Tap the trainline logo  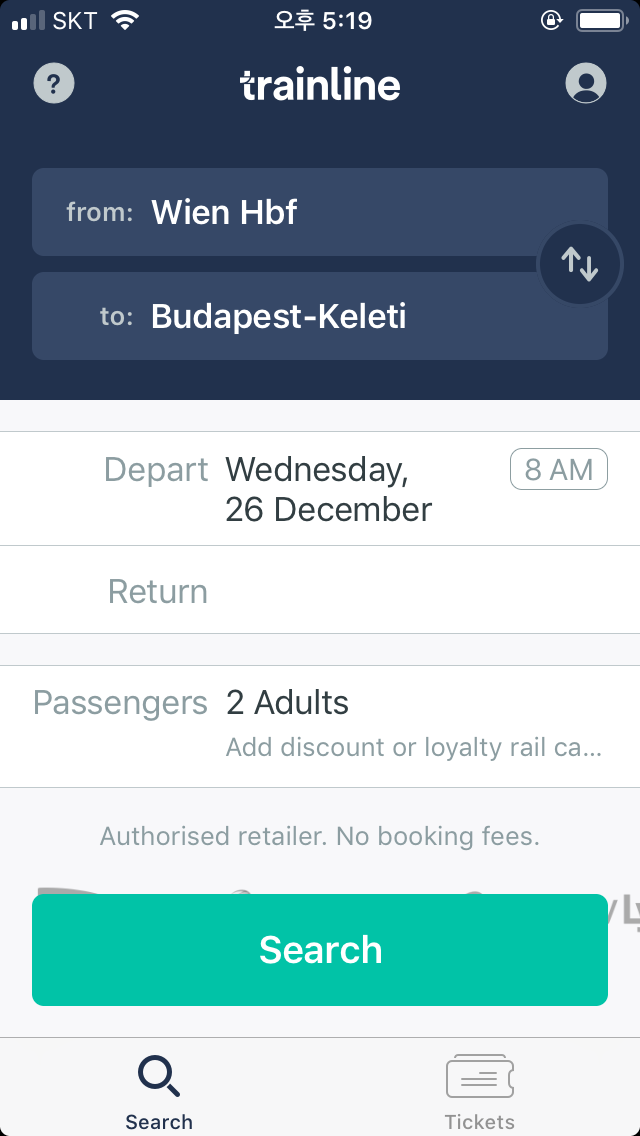[320, 85]
